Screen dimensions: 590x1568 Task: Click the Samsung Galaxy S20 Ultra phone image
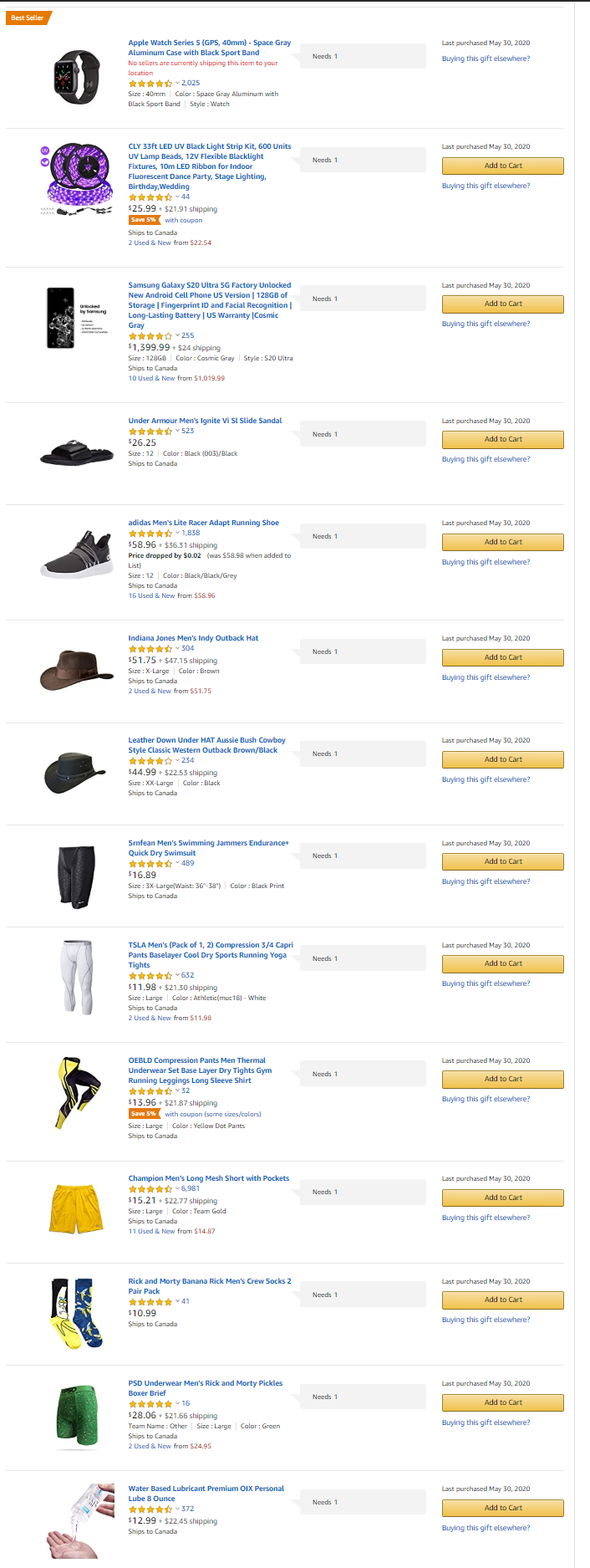tap(77, 318)
